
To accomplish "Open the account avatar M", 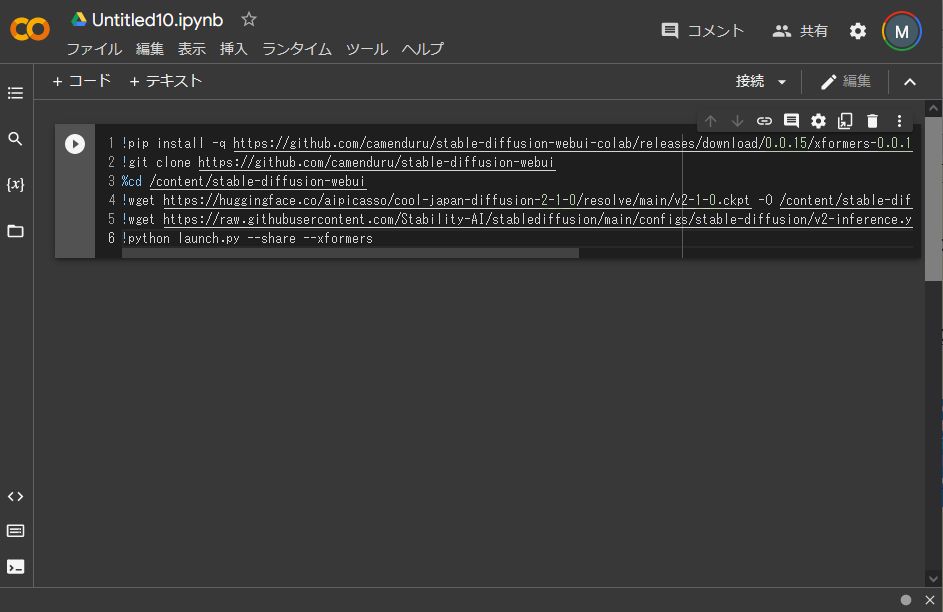I will click(902, 31).
